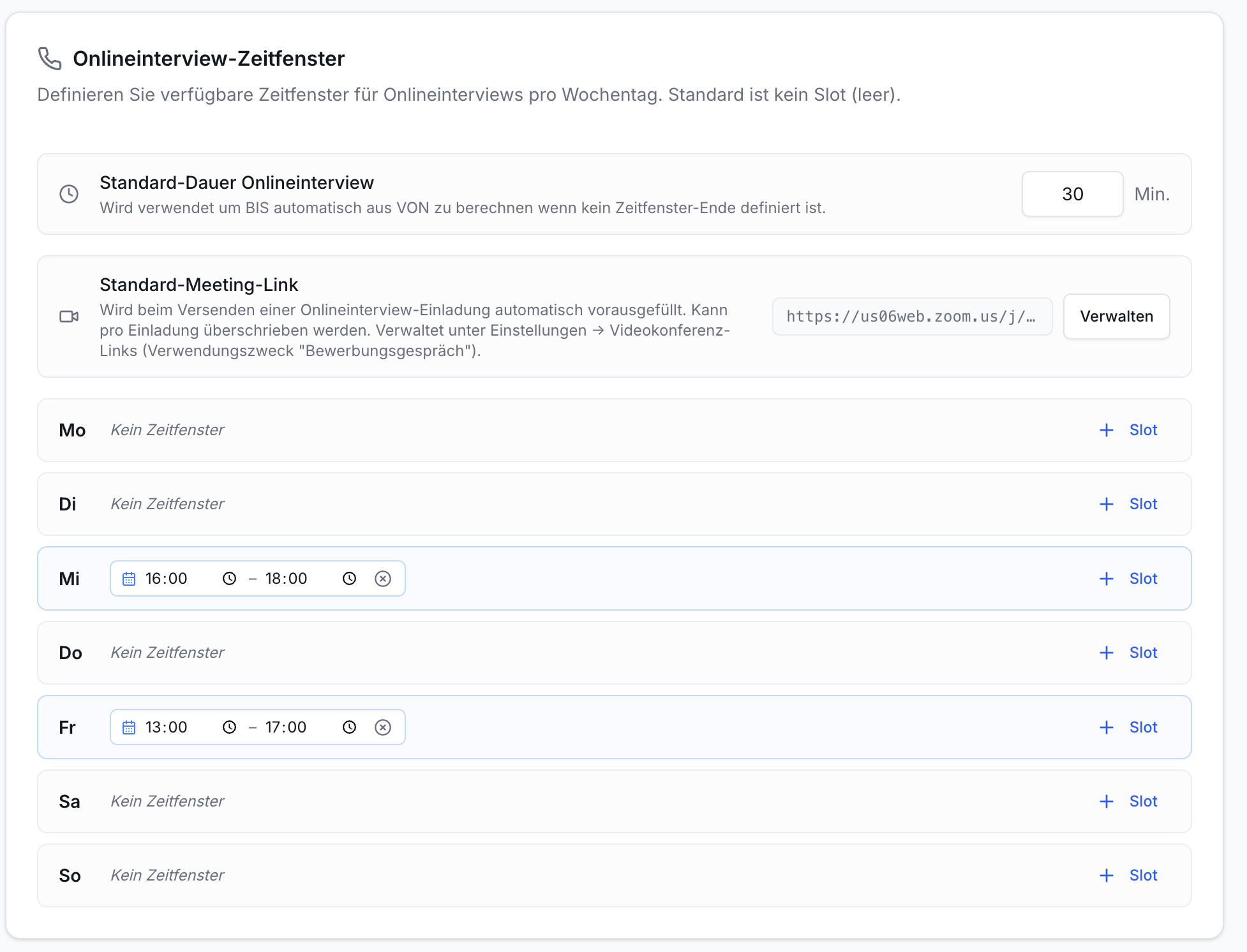1247x952 pixels.
Task: Open the clock picker for Mi start time 16:00
Action: point(229,579)
